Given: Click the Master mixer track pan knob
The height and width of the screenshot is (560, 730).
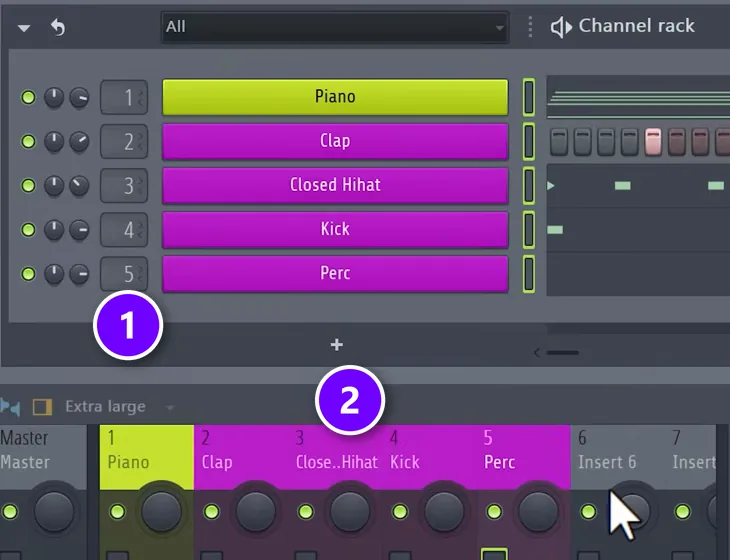Looking at the screenshot, I should pos(54,512).
